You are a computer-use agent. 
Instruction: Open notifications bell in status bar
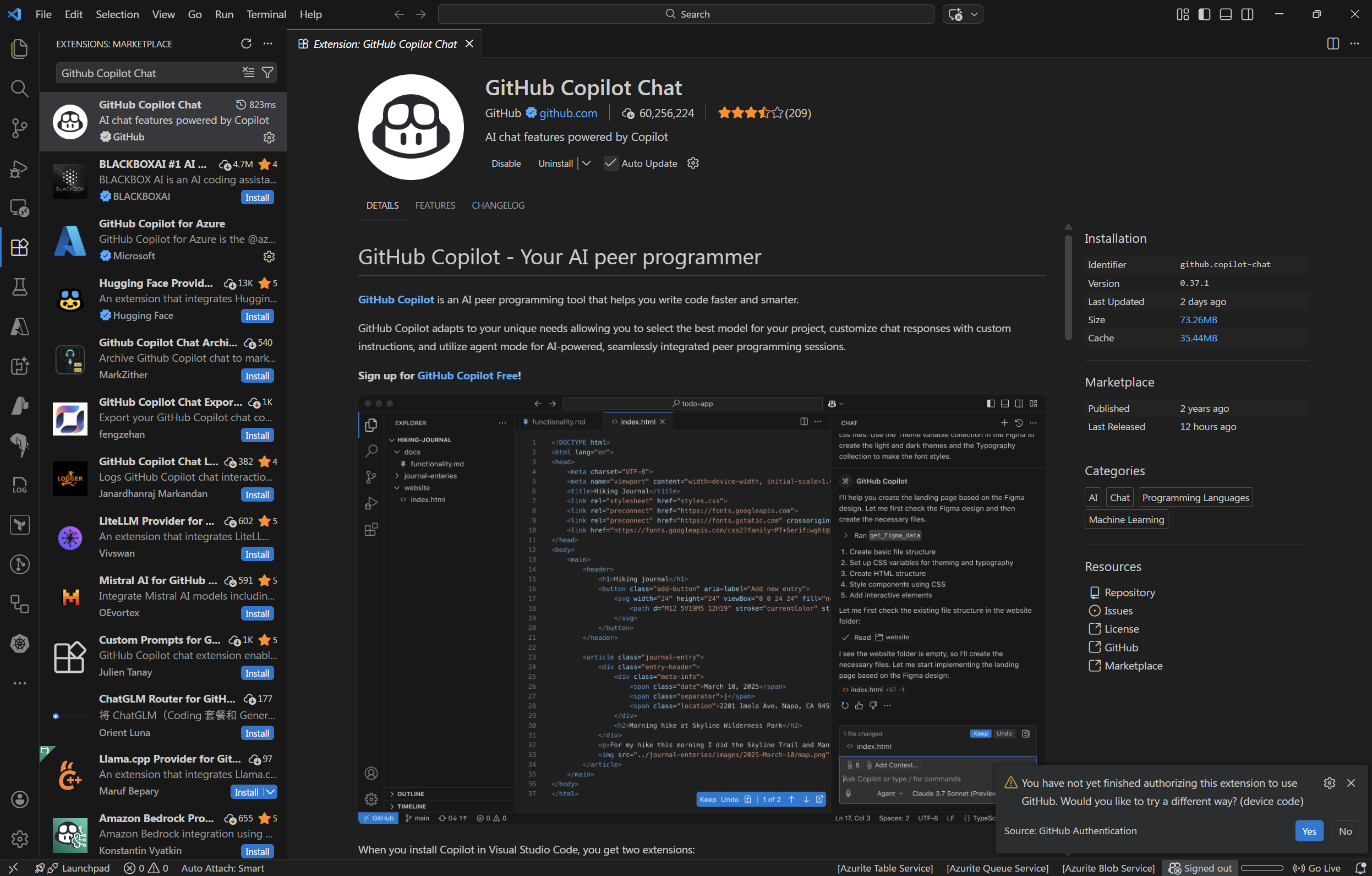tap(1360, 868)
